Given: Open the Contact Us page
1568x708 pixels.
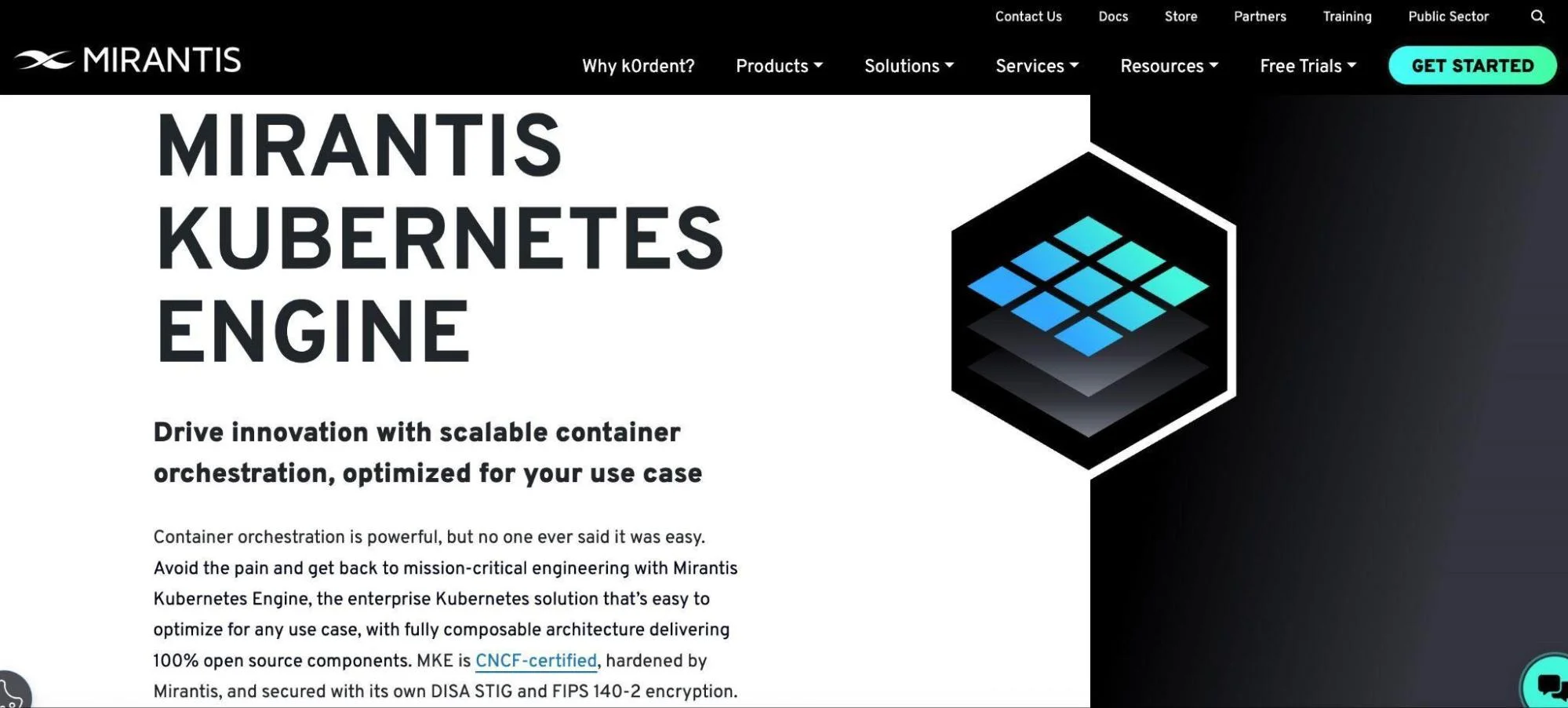Looking at the screenshot, I should point(1028,16).
